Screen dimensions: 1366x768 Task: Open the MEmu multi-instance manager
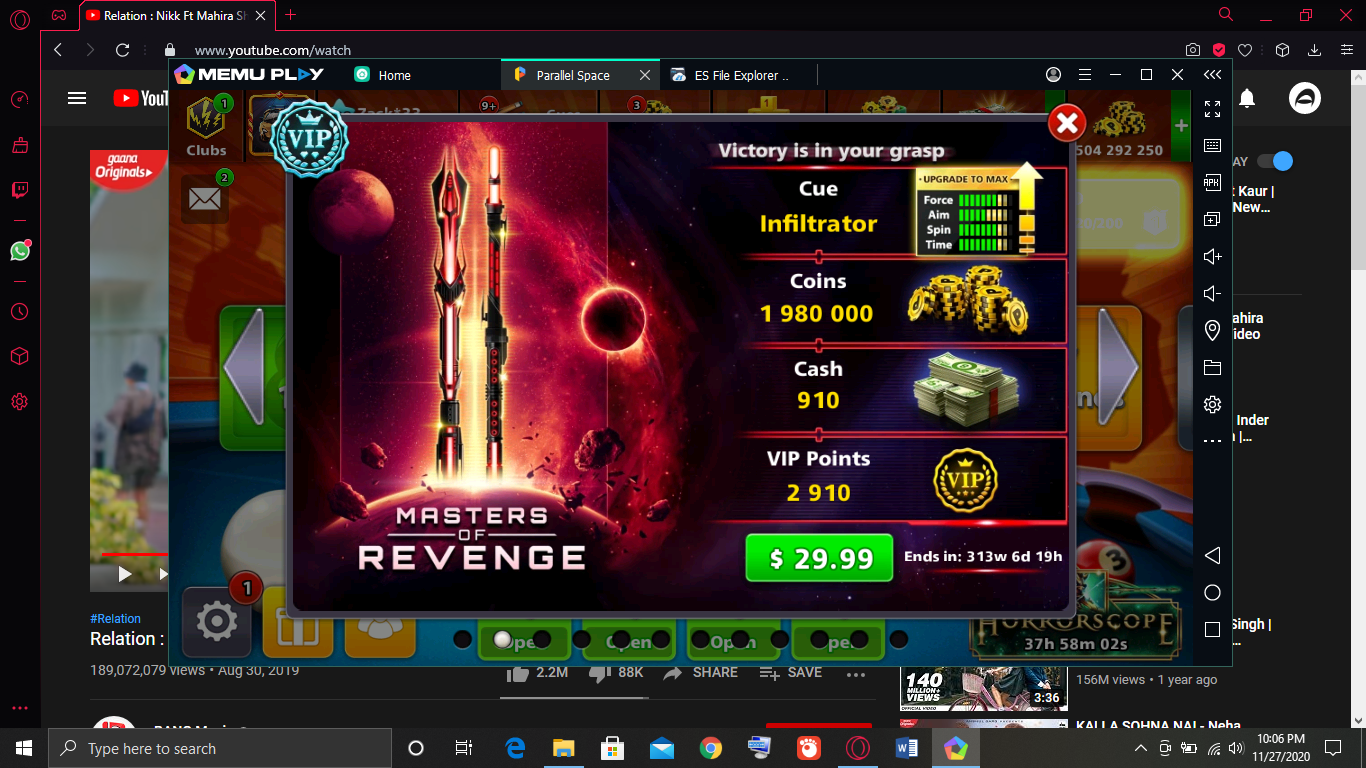tap(1212, 219)
